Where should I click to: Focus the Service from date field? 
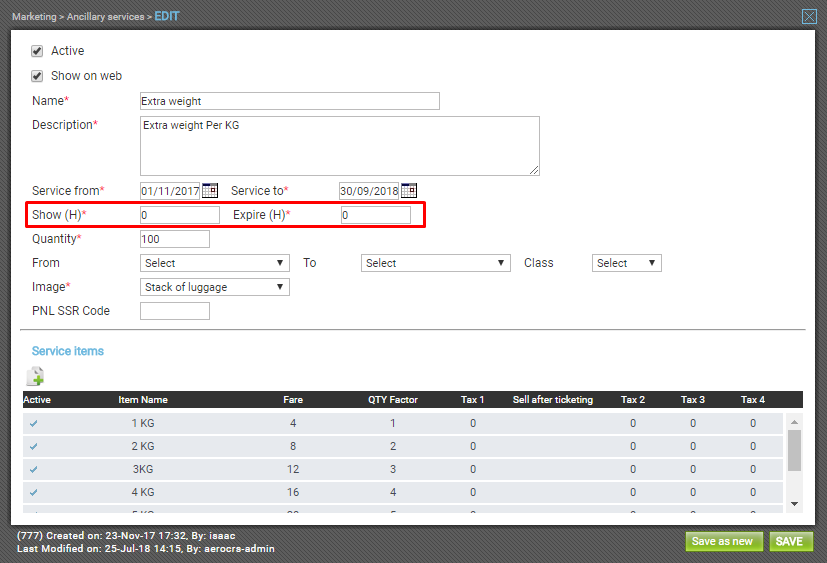click(170, 190)
